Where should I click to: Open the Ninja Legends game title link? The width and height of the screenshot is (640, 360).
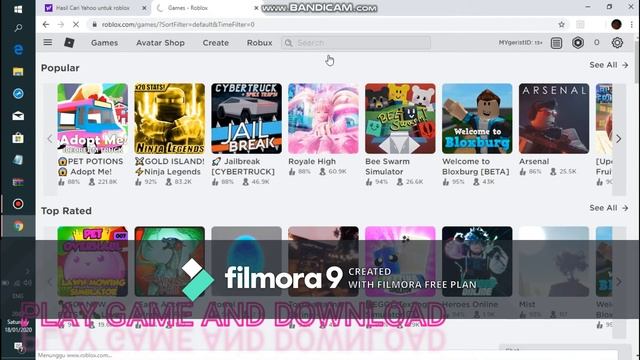pos(170,167)
